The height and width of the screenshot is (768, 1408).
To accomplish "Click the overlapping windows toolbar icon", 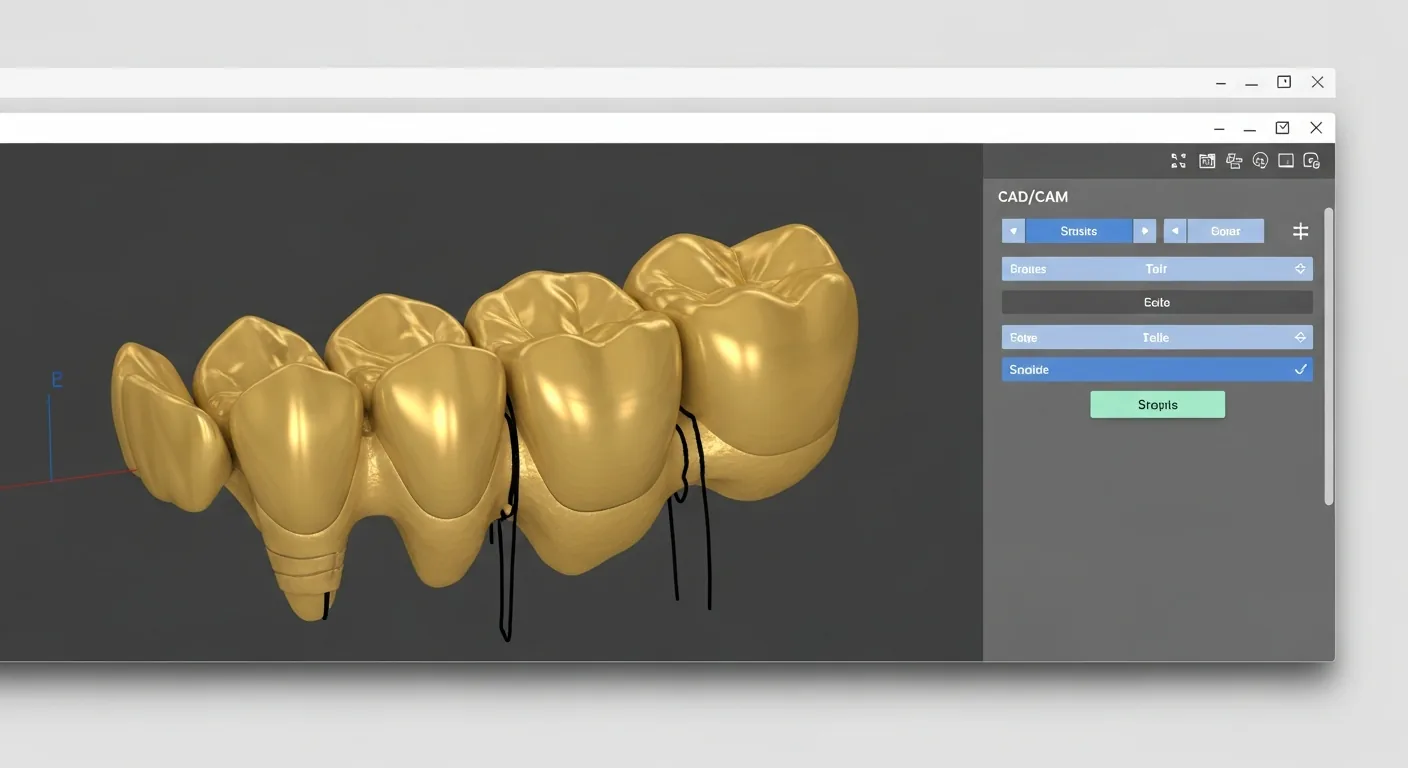I will tap(1234, 161).
